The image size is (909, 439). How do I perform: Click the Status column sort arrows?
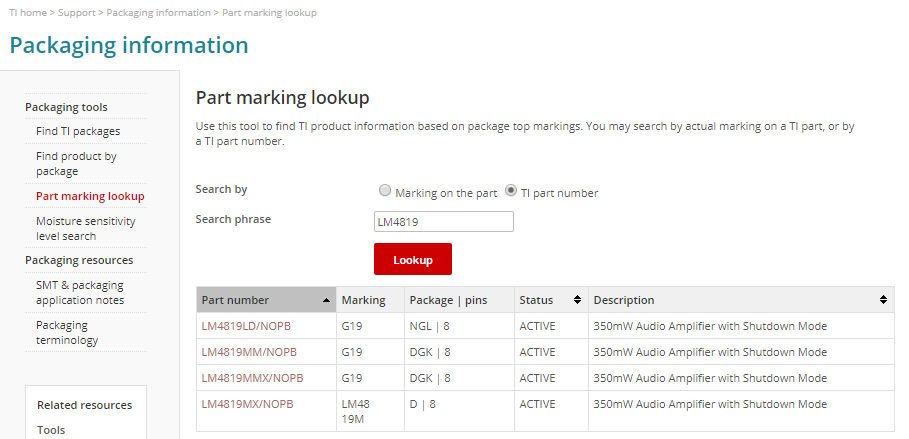pos(577,300)
